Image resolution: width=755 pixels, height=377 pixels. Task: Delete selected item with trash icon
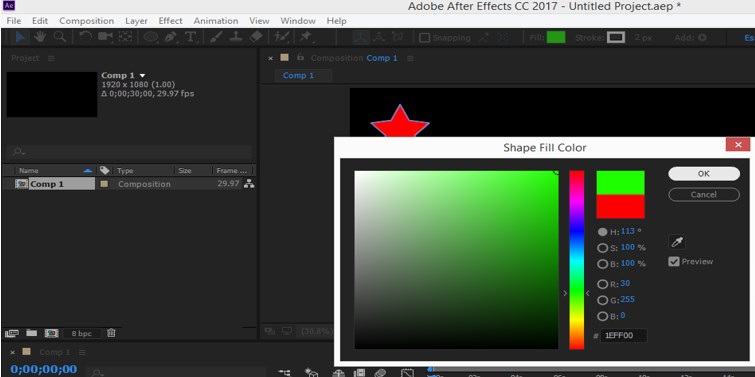tap(111, 333)
